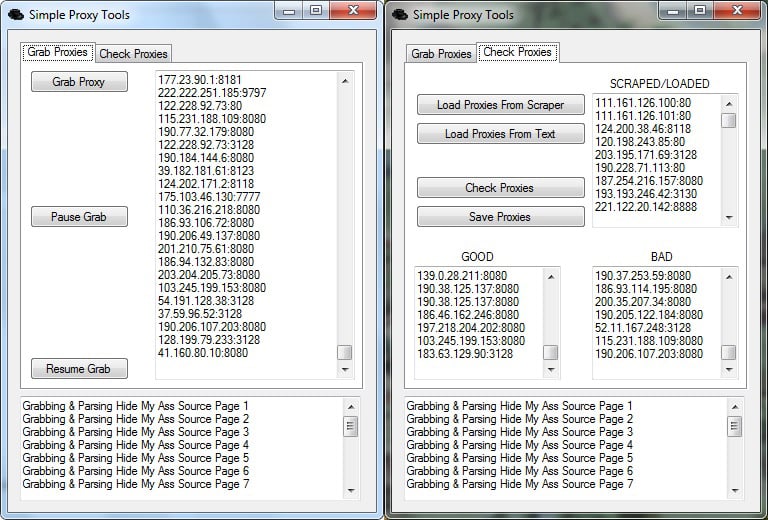Select proxy 175.103.46.130:7777
768x520 pixels.
click(209, 197)
